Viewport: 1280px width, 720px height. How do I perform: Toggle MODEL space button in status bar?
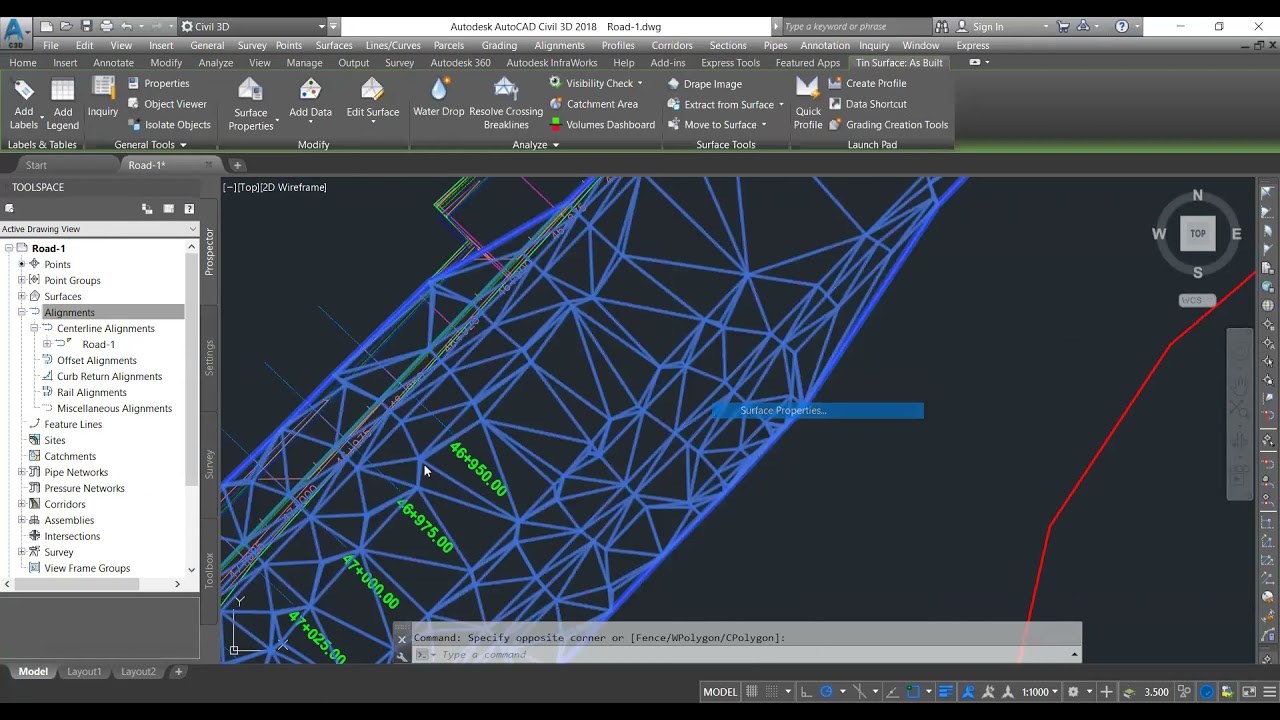pyautogui.click(x=720, y=692)
